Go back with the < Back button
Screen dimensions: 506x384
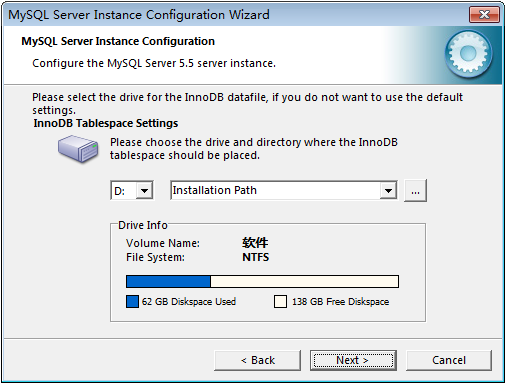tap(257, 360)
